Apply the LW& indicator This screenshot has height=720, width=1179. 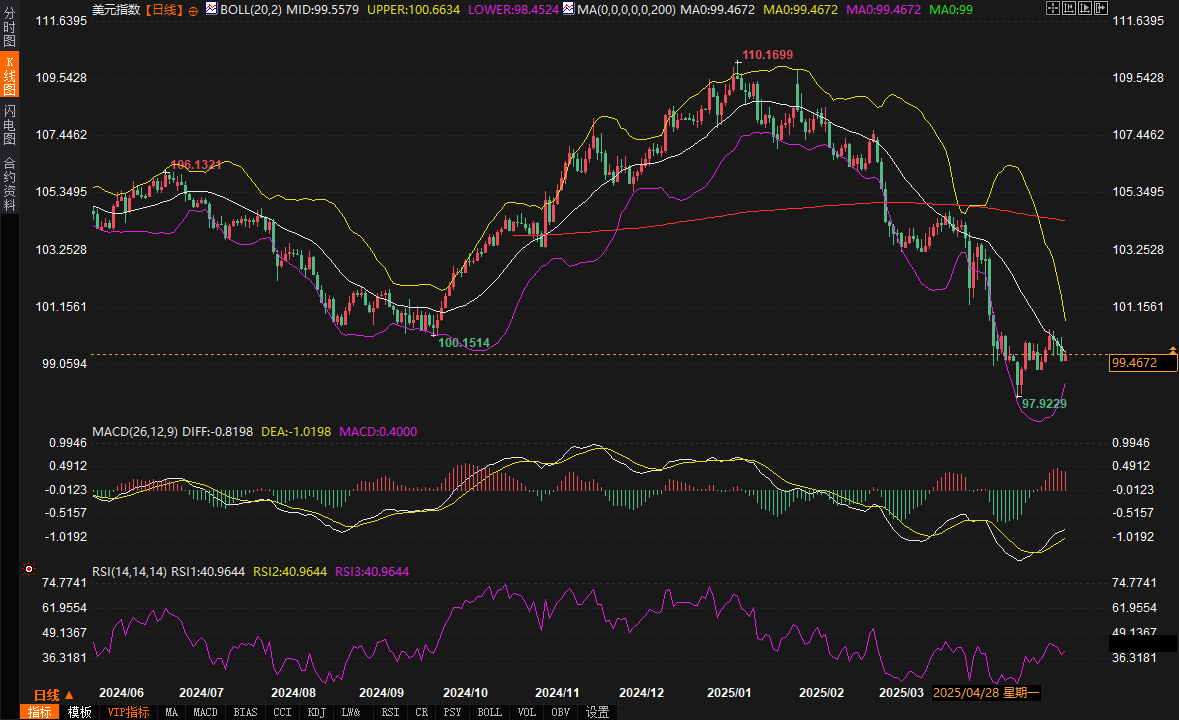(x=351, y=712)
